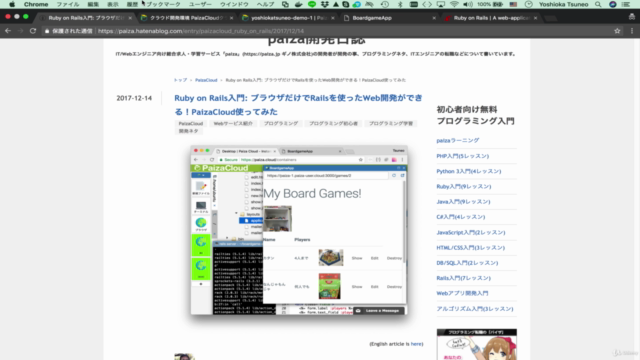
Task: Open the Rails入門(7レッスン) link
Action: point(464,278)
